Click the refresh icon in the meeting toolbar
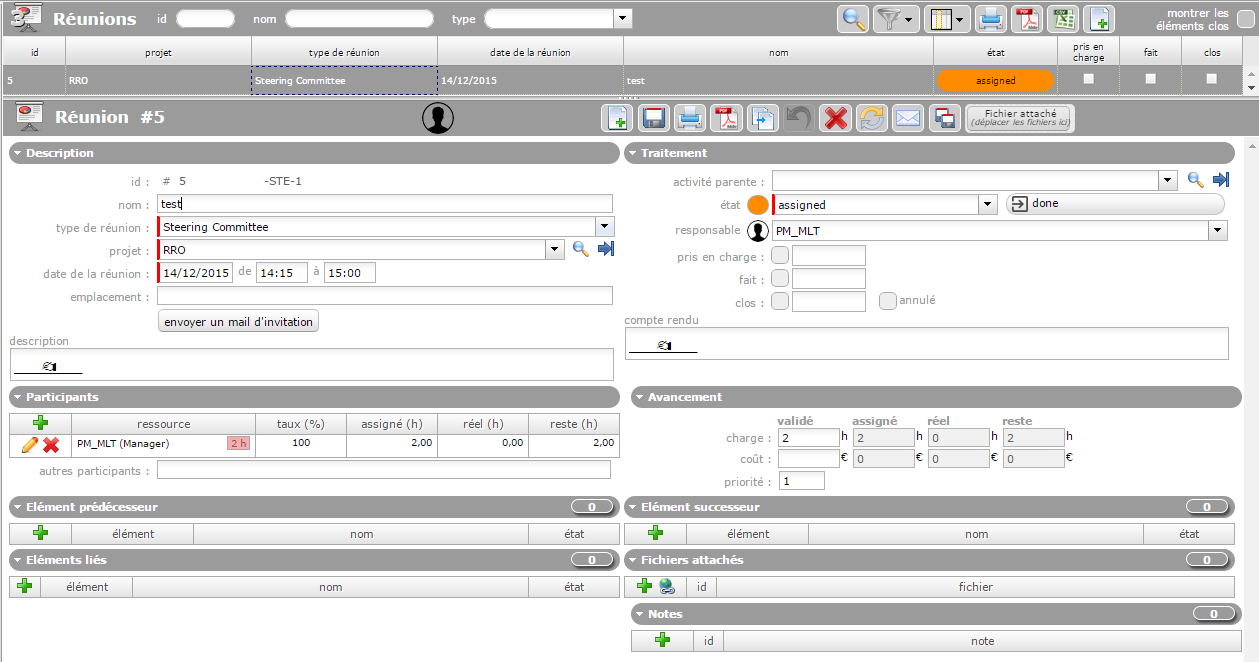This screenshot has height=662, width=1259. [x=872, y=118]
